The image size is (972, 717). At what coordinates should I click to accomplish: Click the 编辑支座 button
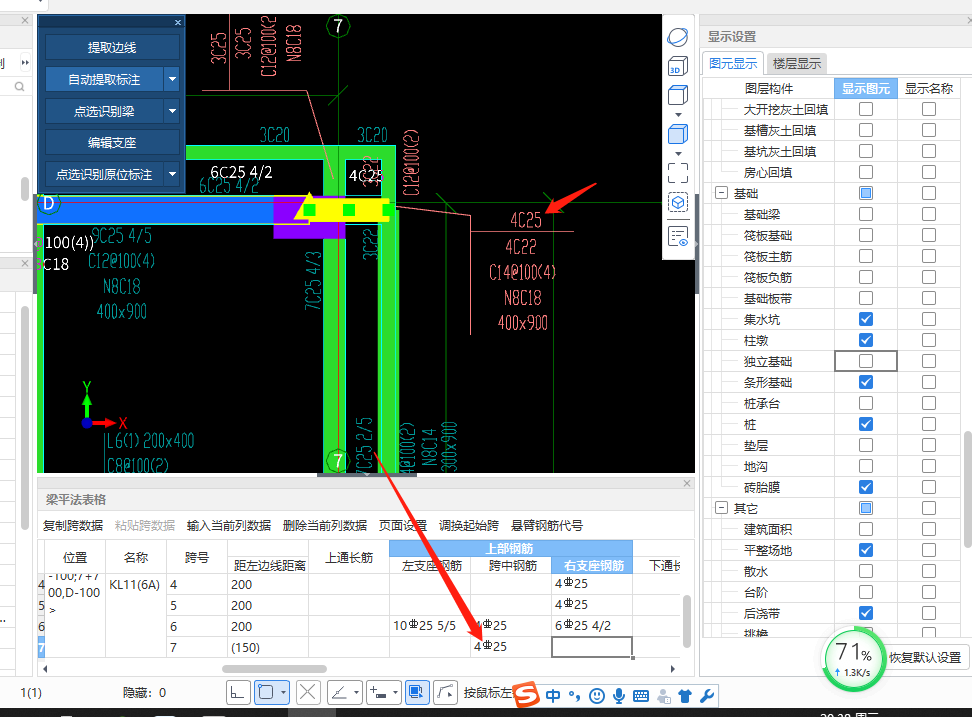[112, 143]
